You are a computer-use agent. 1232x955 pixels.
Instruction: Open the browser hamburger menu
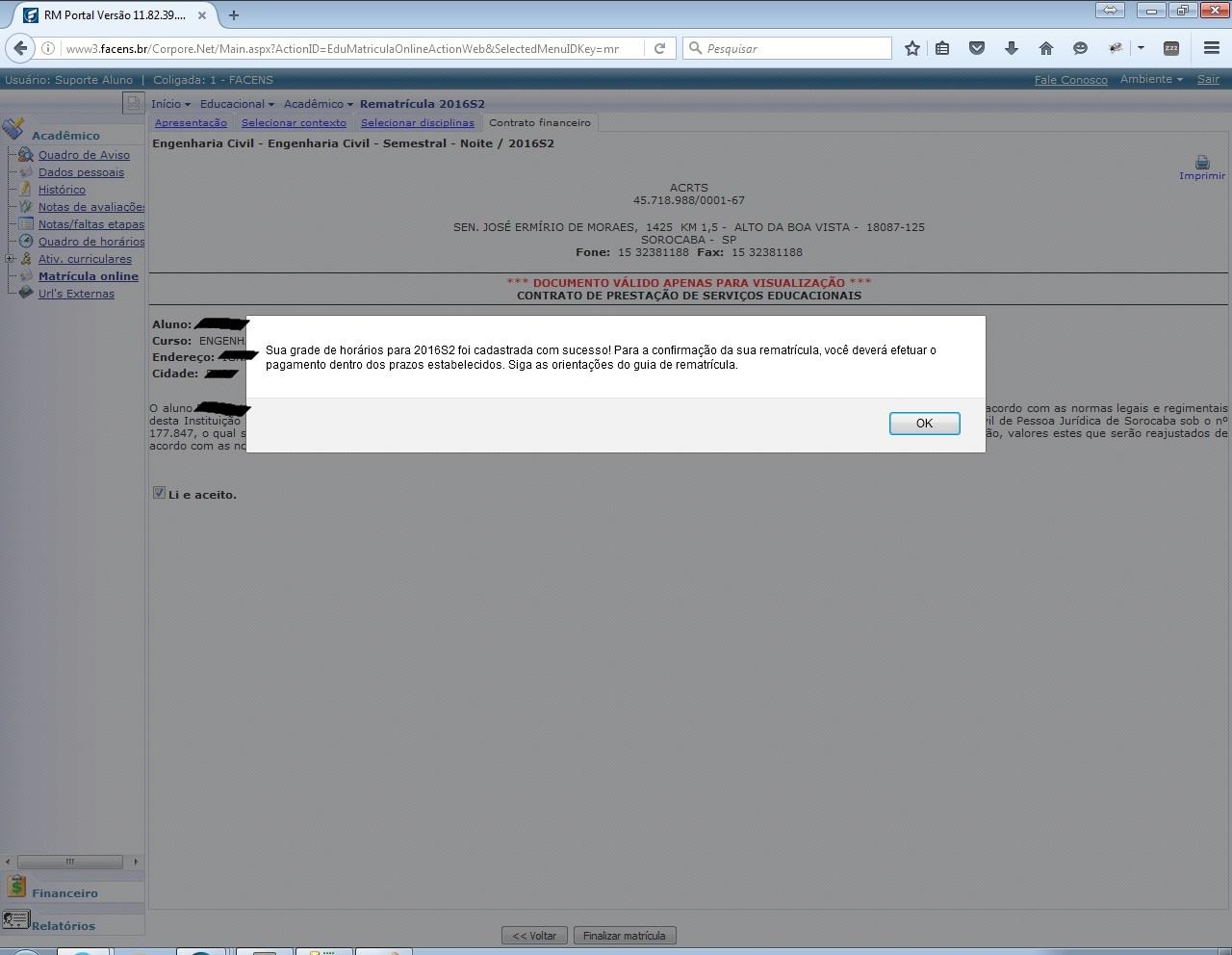pos(1212,48)
